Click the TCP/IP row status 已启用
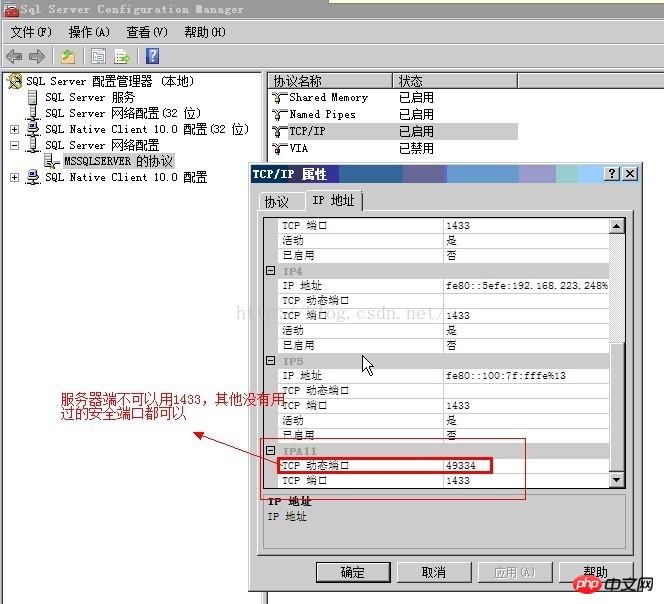This screenshot has width=664, height=604. [417, 131]
